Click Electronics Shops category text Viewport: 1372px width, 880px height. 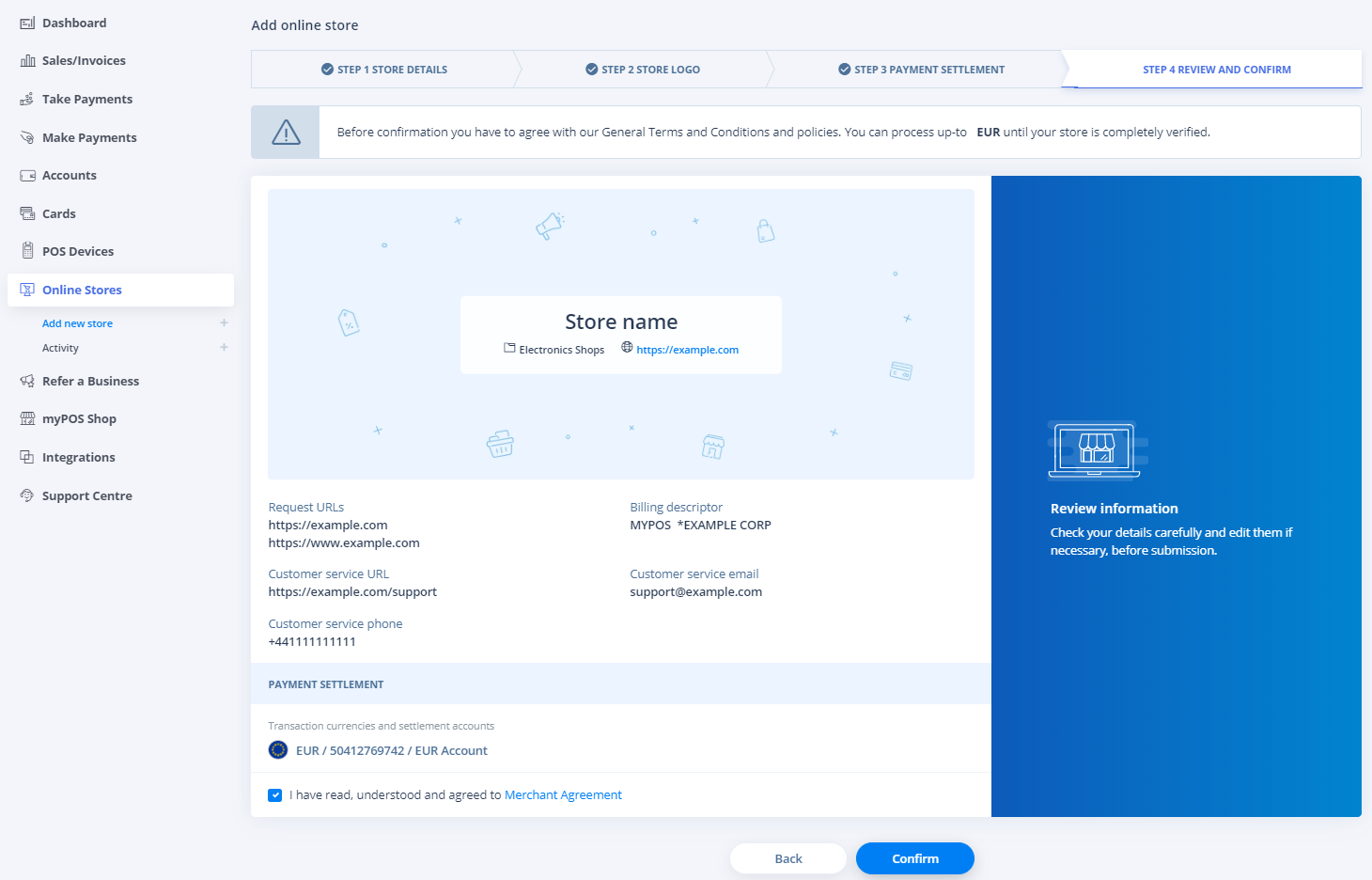(x=561, y=350)
